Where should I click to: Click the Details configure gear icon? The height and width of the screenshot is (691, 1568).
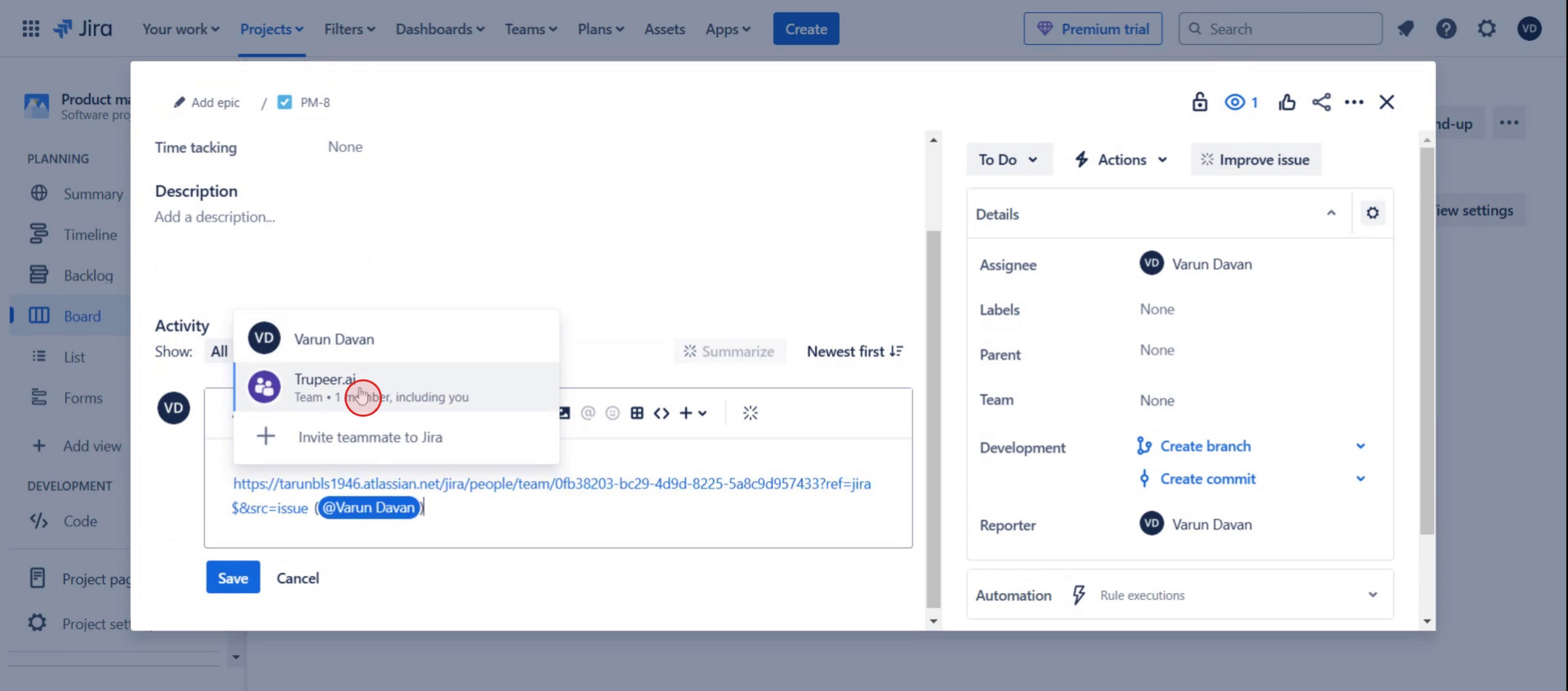(x=1372, y=213)
